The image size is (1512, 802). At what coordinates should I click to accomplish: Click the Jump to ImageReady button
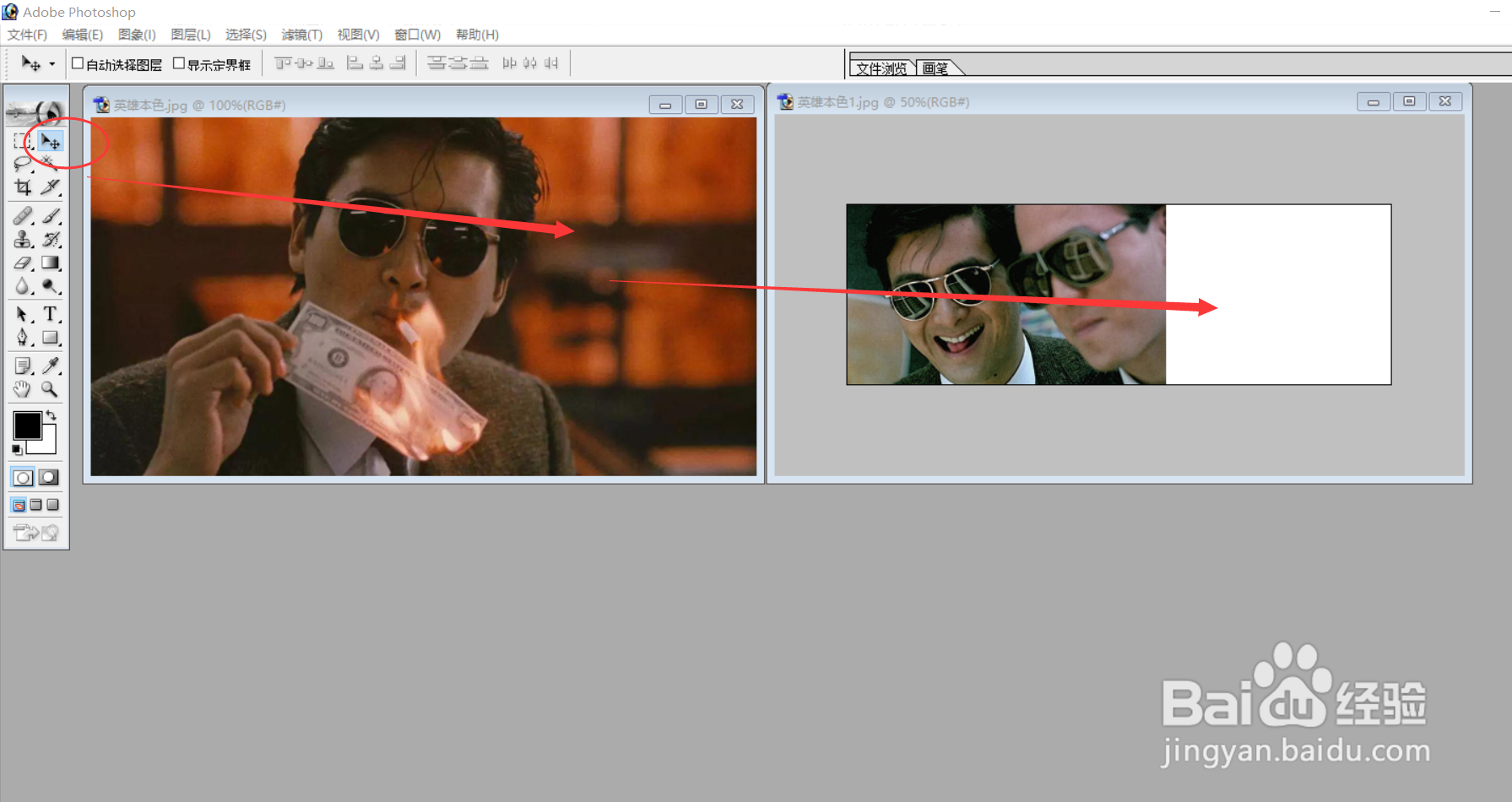(x=36, y=533)
